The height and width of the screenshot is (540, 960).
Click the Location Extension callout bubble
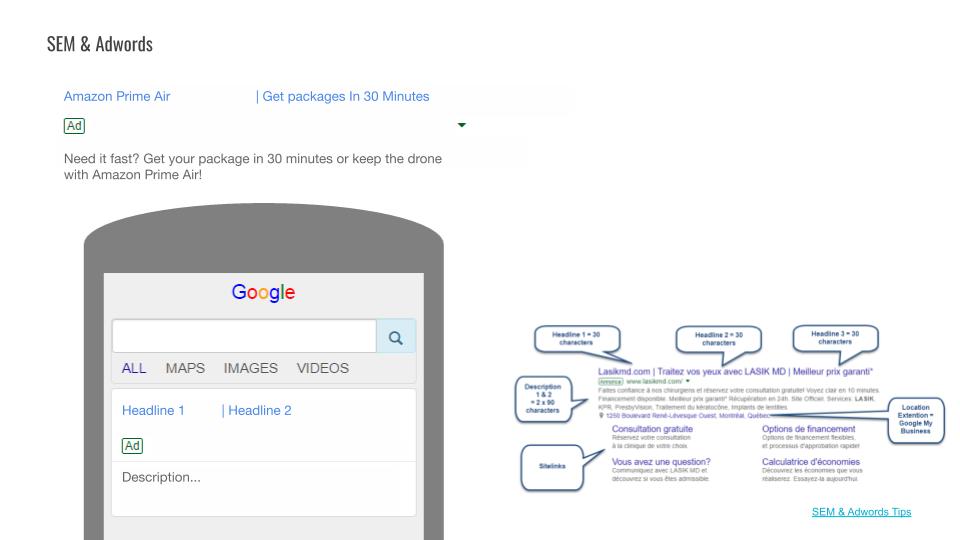point(915,419)
